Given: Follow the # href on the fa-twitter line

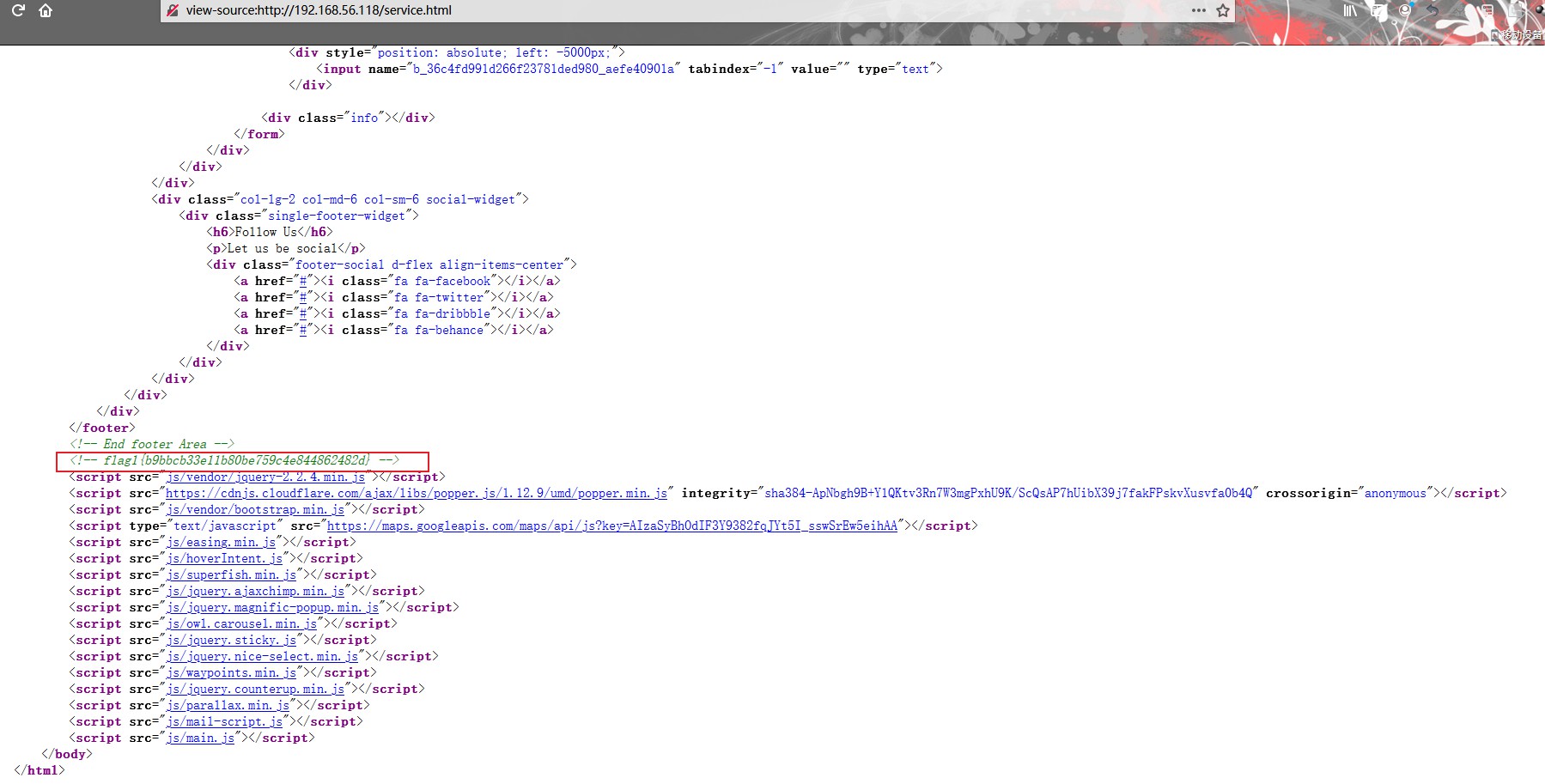Looking at the screenshot, I should coord(302,297).
